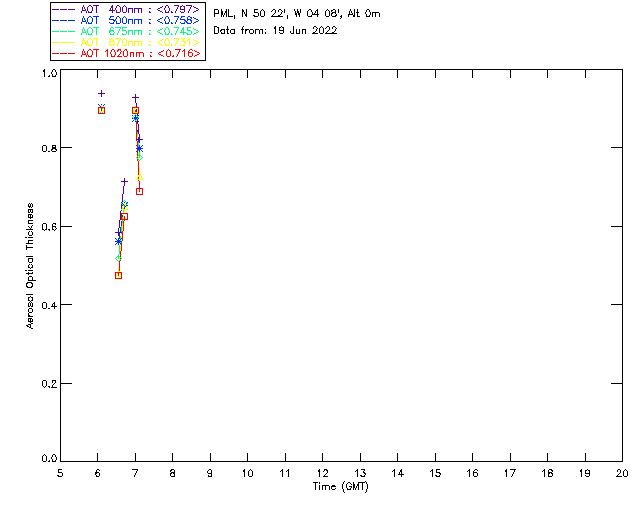
Task: Click the x-axis label 6
Action: click(98, 473)
